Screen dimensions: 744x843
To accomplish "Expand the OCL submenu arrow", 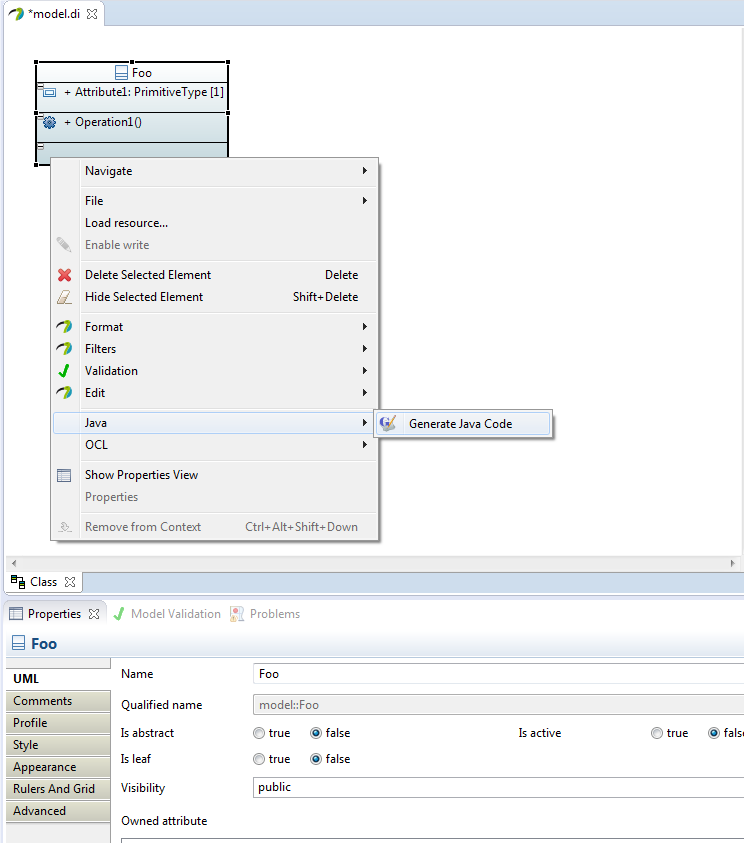I will 364,445.
